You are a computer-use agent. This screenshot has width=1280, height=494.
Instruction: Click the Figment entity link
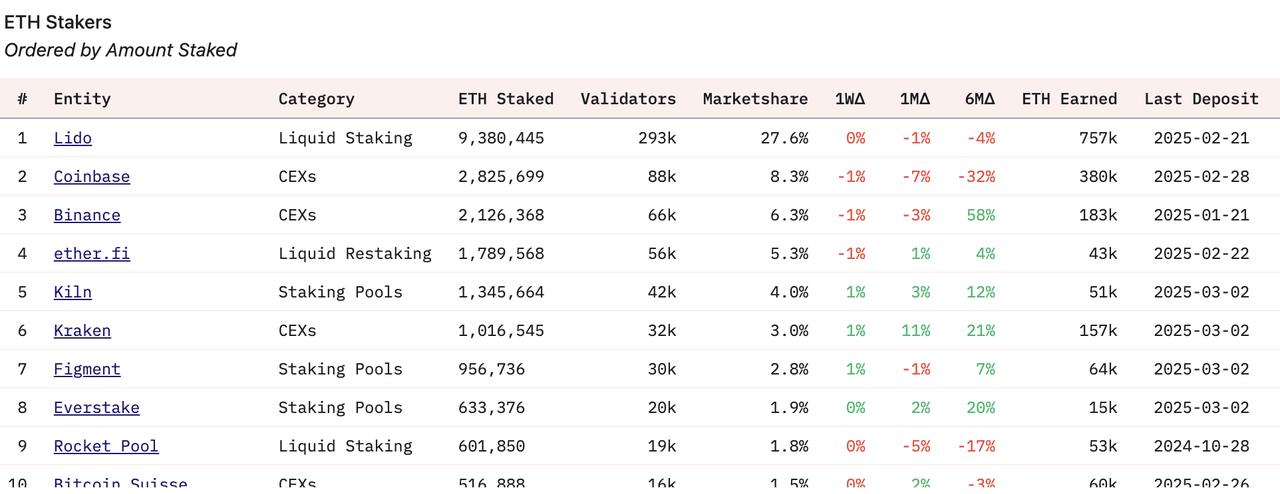tap(87, 369)
